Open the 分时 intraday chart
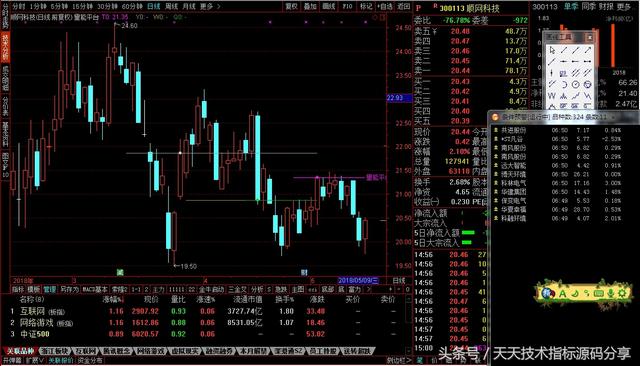The image size is (640, 366). 19,7
